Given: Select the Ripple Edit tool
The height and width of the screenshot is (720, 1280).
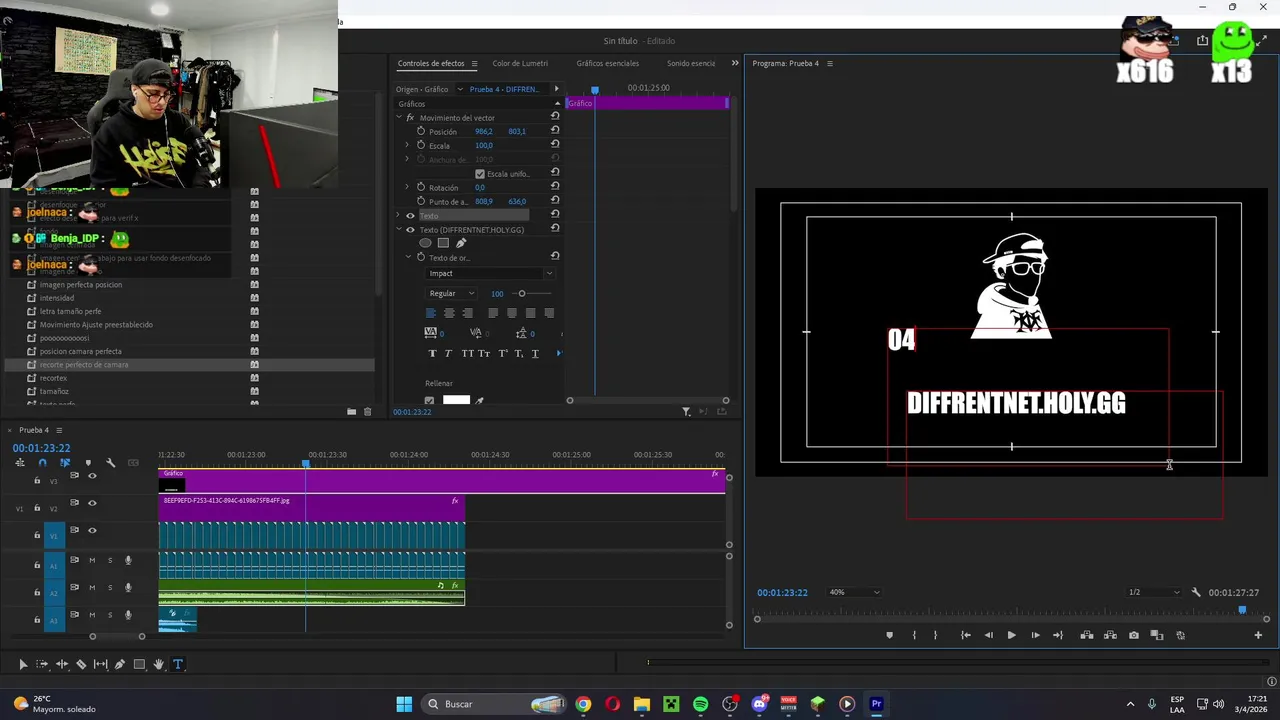Looking at the screenshot, I should [x=61, y=664].
